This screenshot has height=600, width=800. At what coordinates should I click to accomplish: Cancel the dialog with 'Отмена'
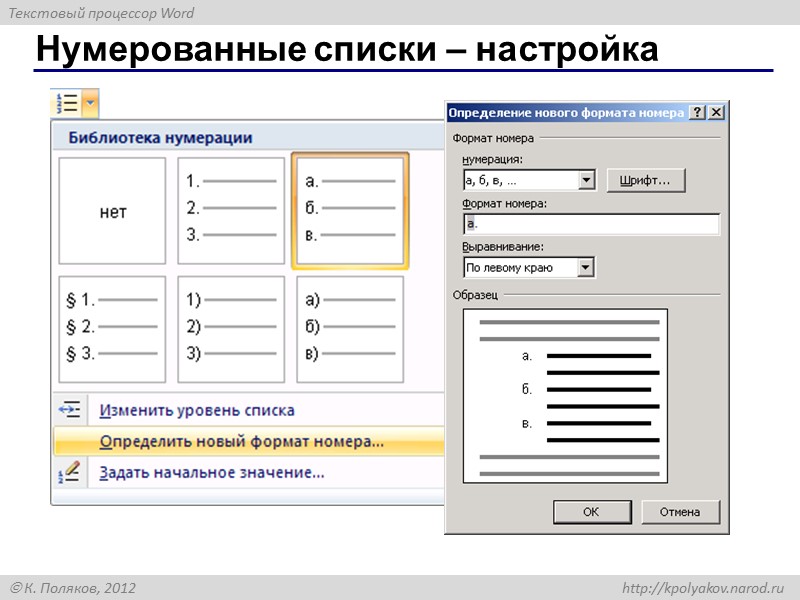click(680, 512)
